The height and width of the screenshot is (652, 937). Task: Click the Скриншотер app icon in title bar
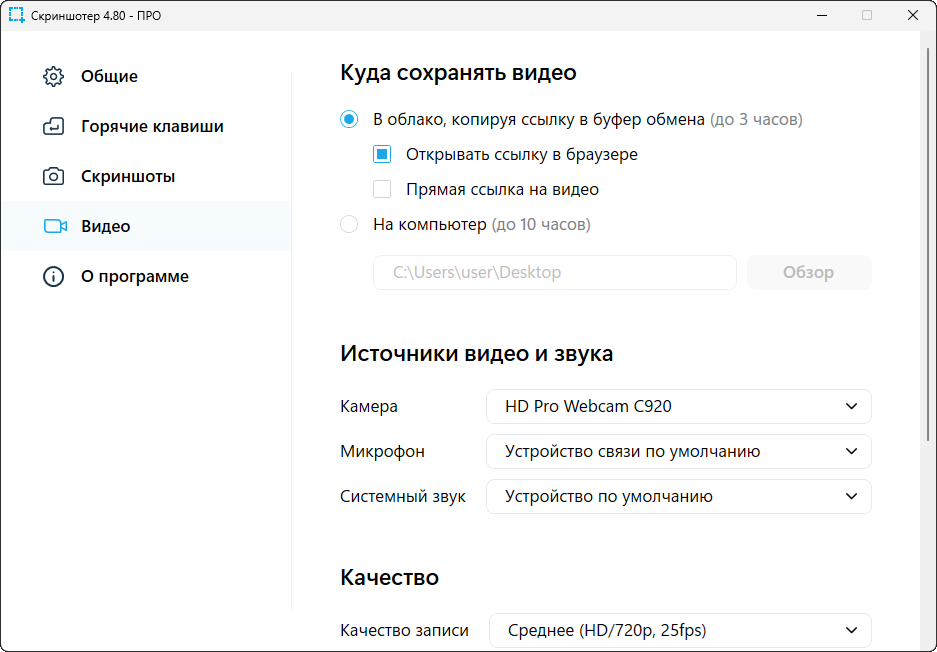pyautogui.click(x=16, y=15)
